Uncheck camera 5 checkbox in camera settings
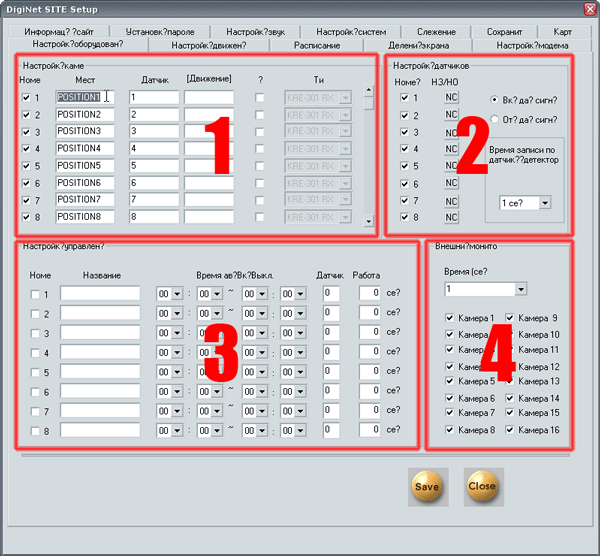This screenshot has width=600, height=556. point(26,166)
